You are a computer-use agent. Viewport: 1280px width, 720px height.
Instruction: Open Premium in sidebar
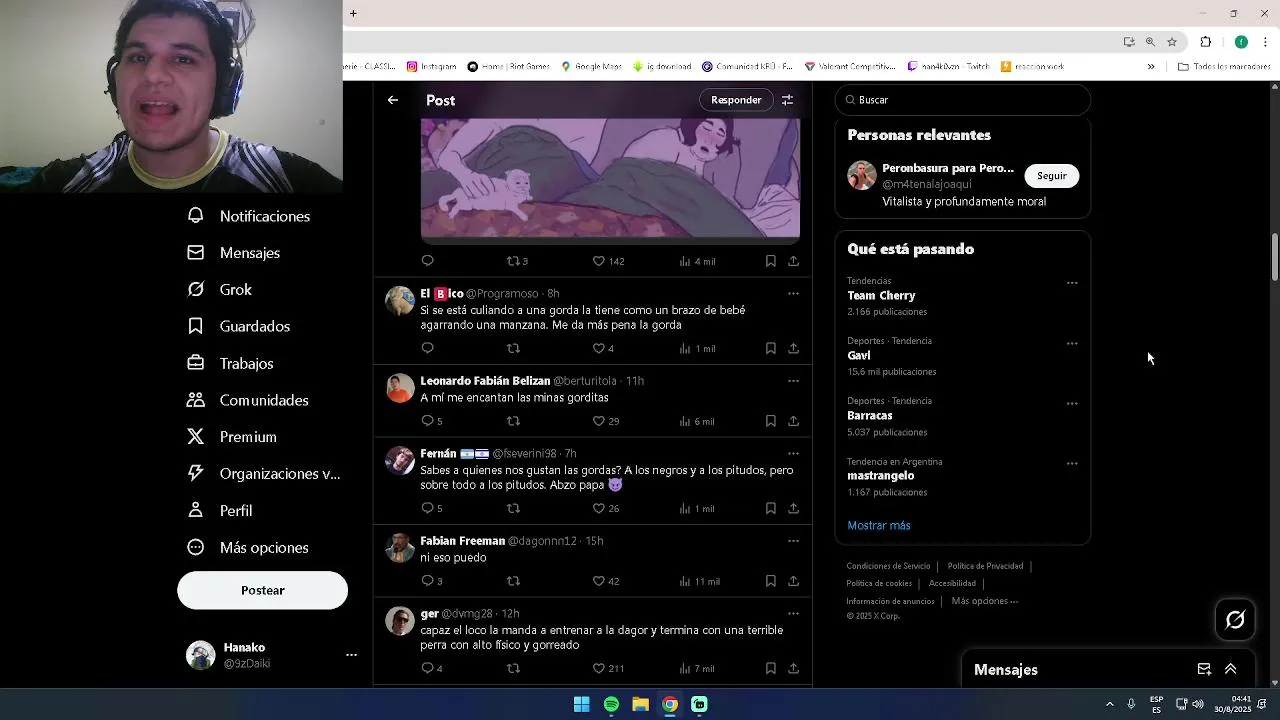[232, 437]
